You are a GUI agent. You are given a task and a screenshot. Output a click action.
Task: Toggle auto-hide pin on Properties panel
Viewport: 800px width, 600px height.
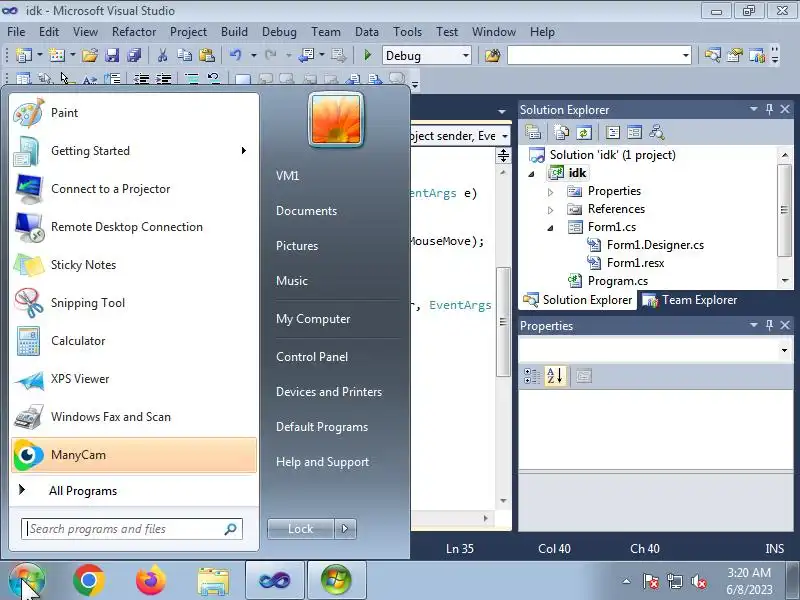769,325
